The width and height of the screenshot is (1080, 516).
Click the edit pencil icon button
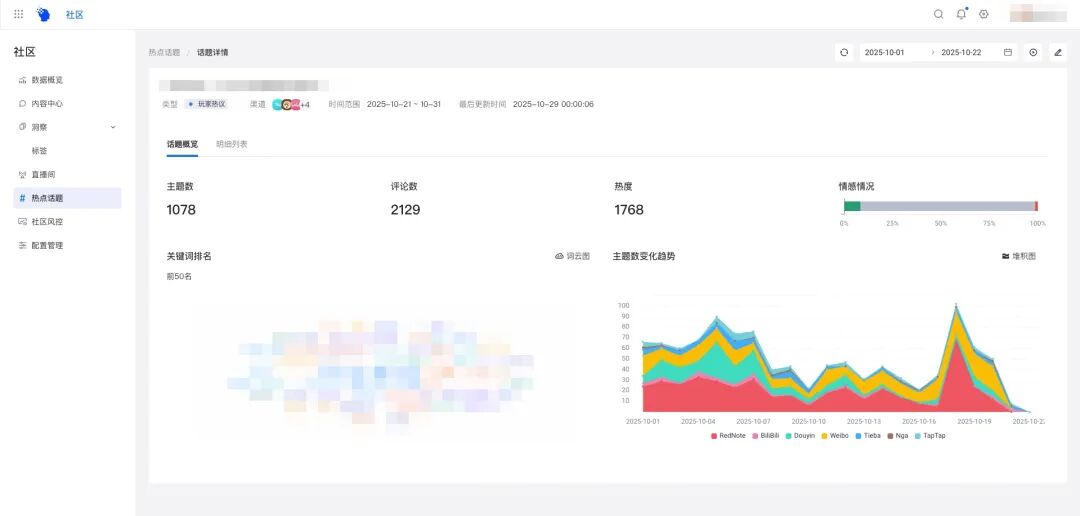[1058, 52]
